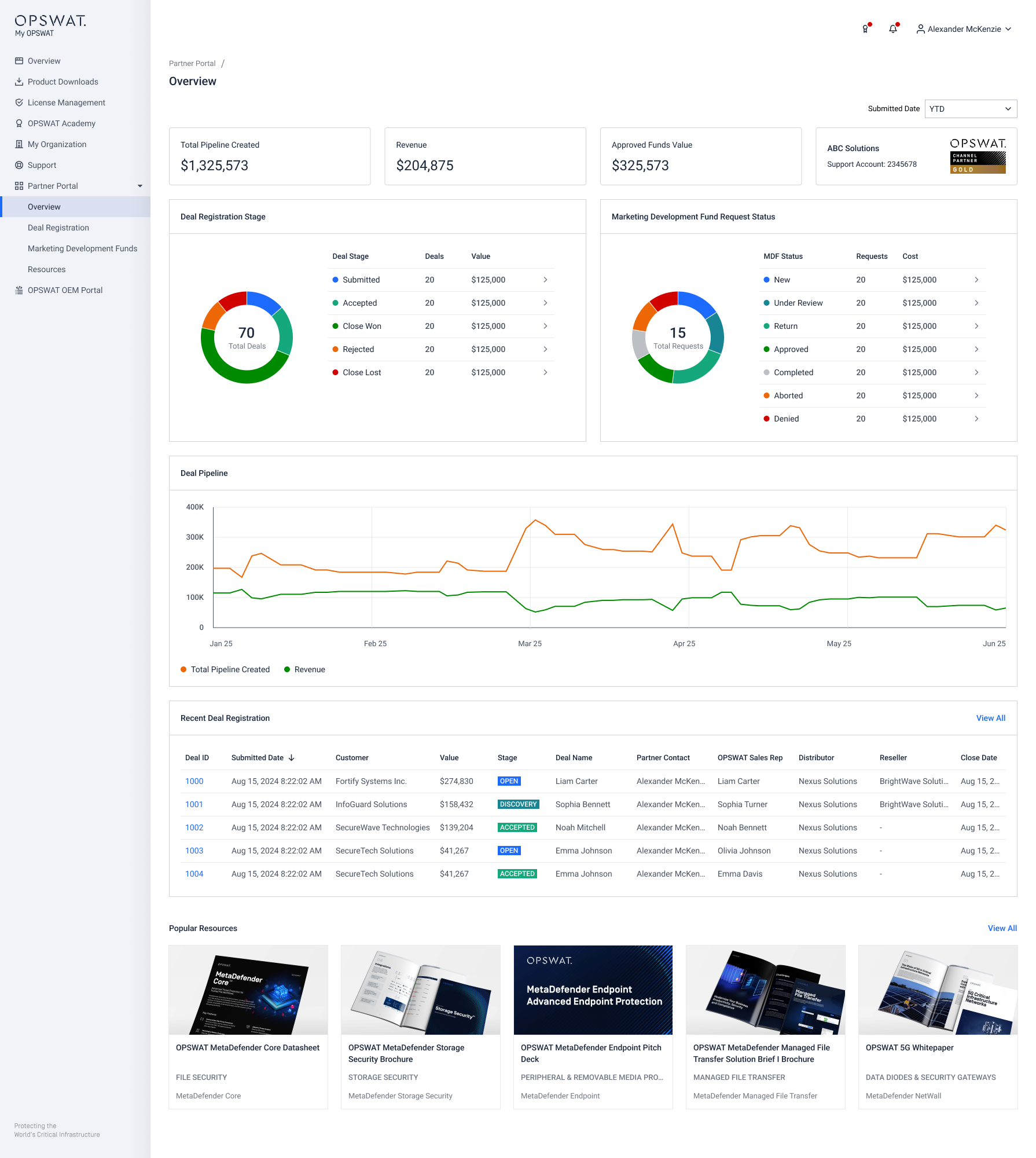
Task: Open the OPSWAT 5G Whitepaper thumbnail
Action: click(938, 990)
